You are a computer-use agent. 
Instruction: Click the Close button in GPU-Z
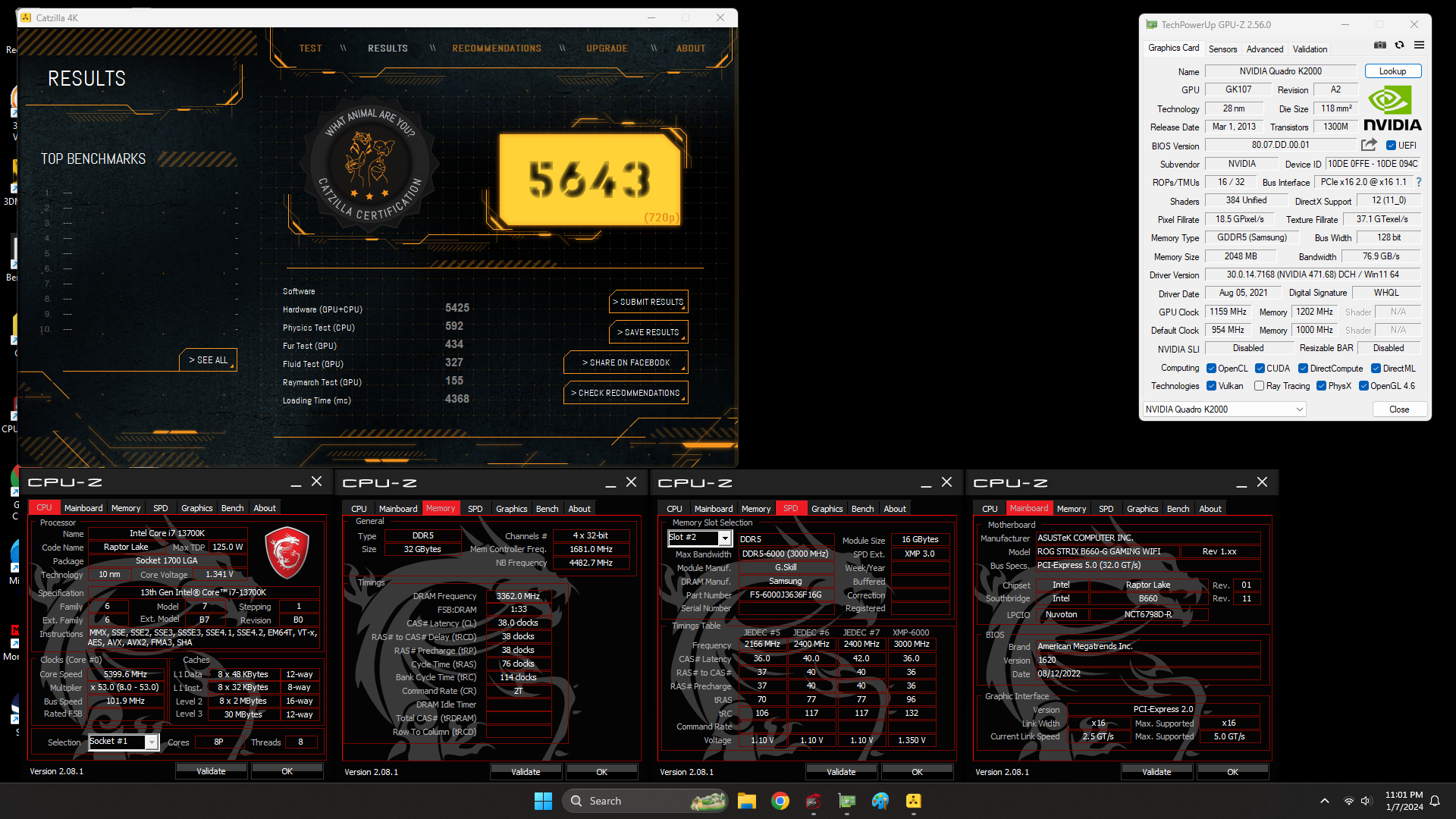tap(1399, 409)
